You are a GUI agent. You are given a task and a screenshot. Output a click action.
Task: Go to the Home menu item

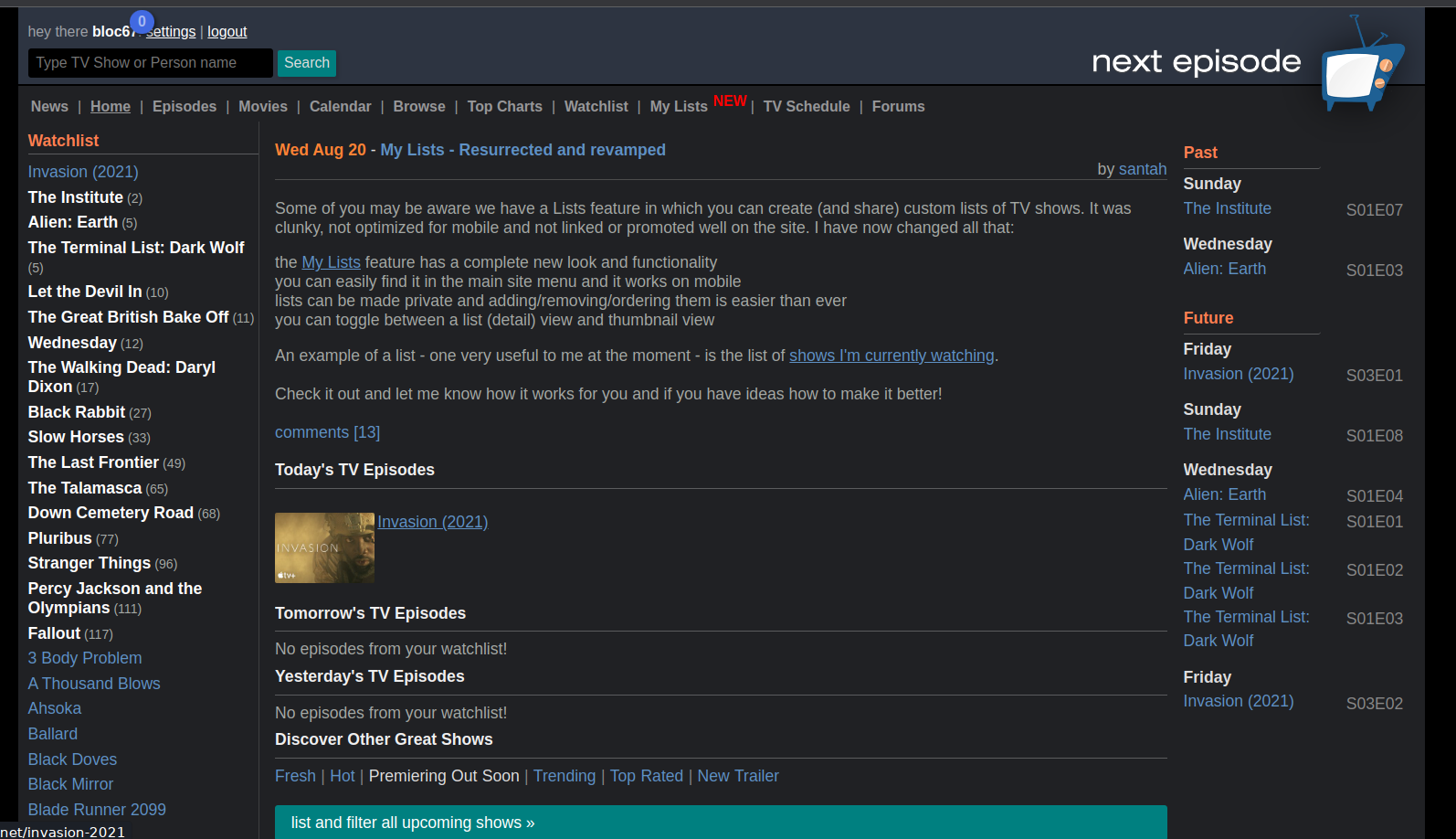click(111, 107)
